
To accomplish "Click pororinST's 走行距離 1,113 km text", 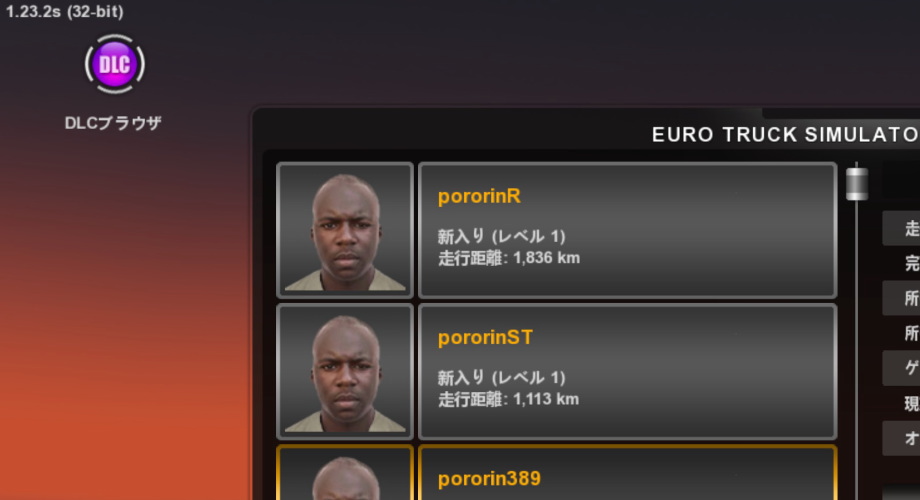I will 508,400.
